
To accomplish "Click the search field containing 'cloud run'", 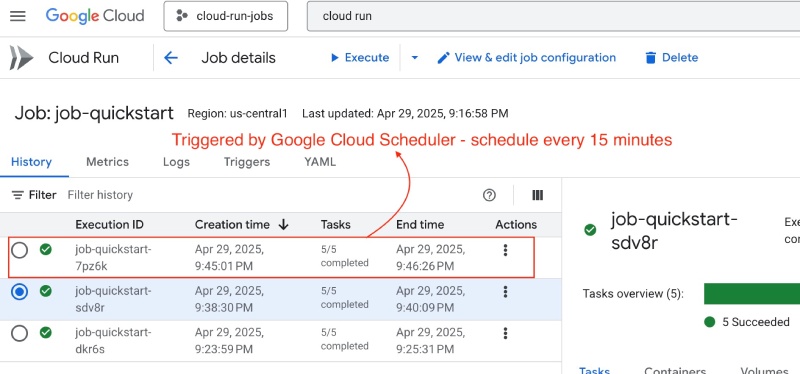I will pyautogui.click(x=553, y=16).
